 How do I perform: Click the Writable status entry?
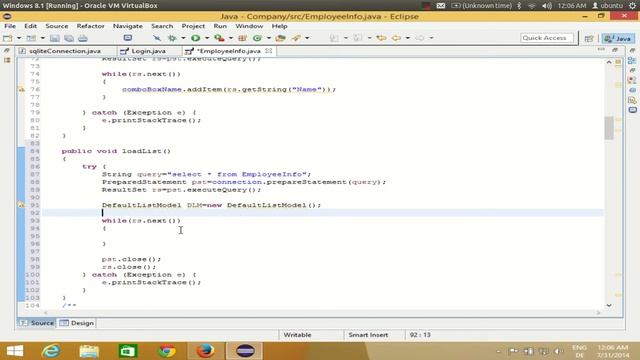[297, 335]
